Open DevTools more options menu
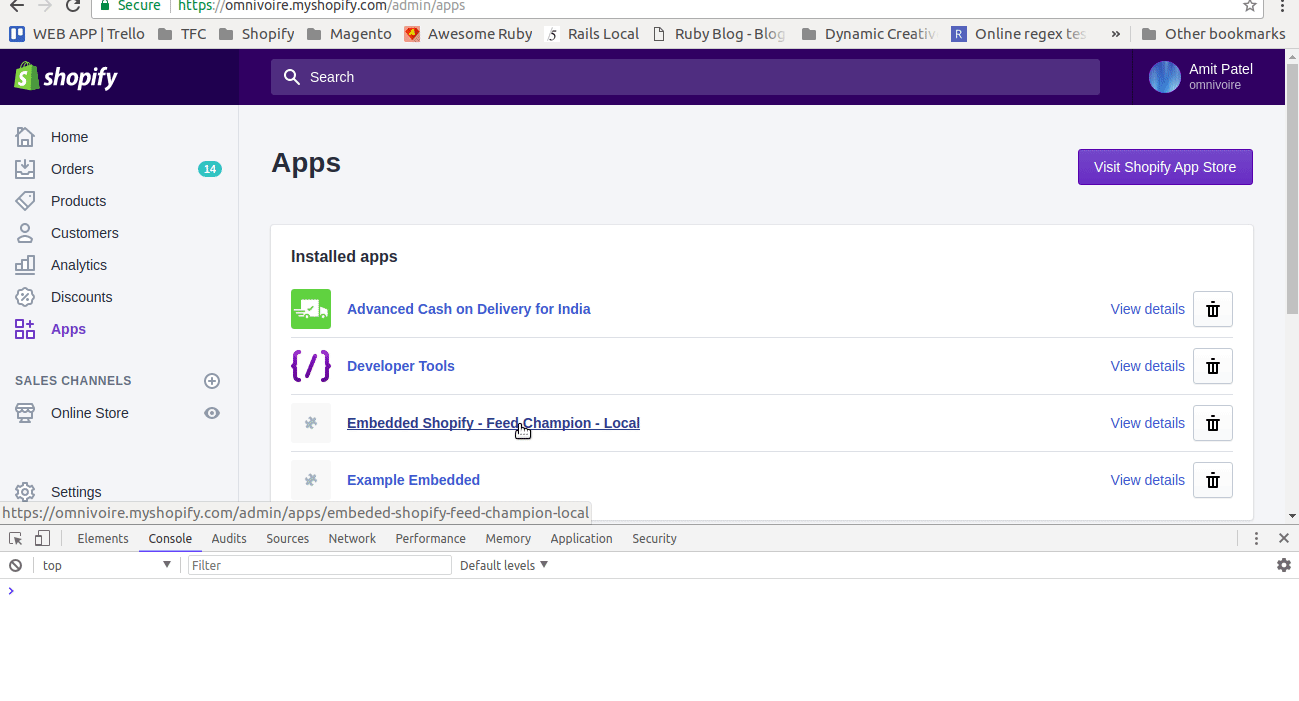Screen dimensions: 1299x701 tap(1257, 538)
